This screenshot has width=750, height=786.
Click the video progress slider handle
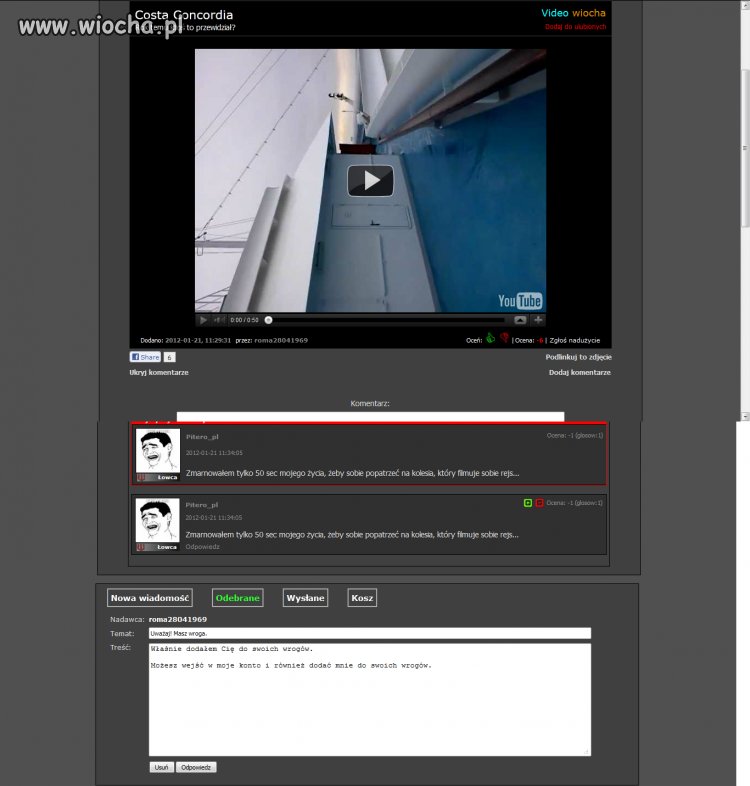pos(268,320)
